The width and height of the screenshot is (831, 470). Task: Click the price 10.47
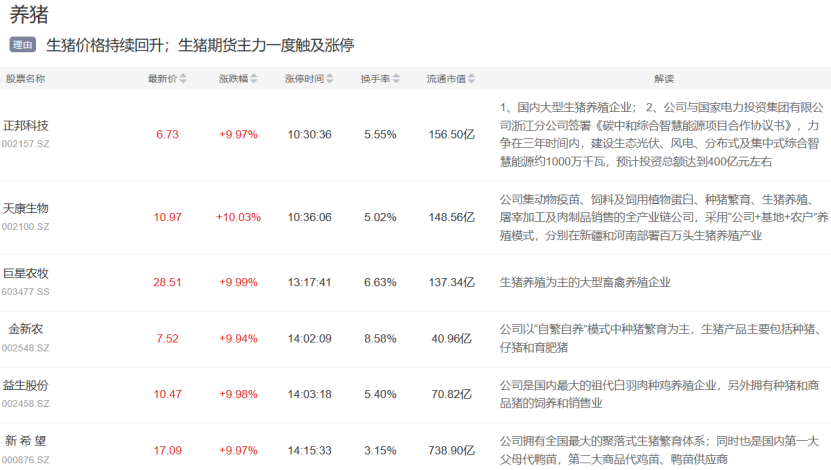[x=167, y=394]
